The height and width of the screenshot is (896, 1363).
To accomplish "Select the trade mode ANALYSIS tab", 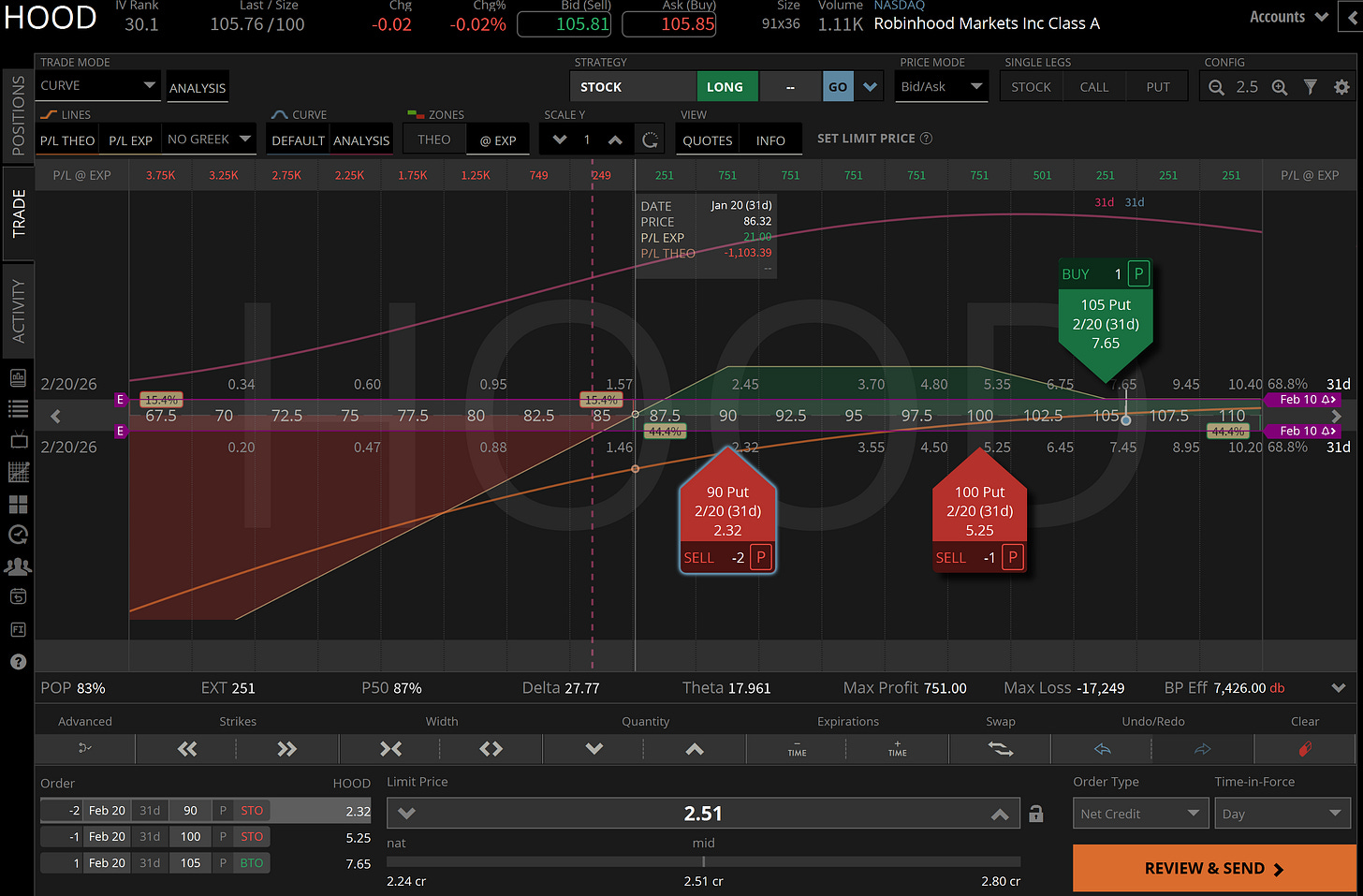I will point(198,87).
